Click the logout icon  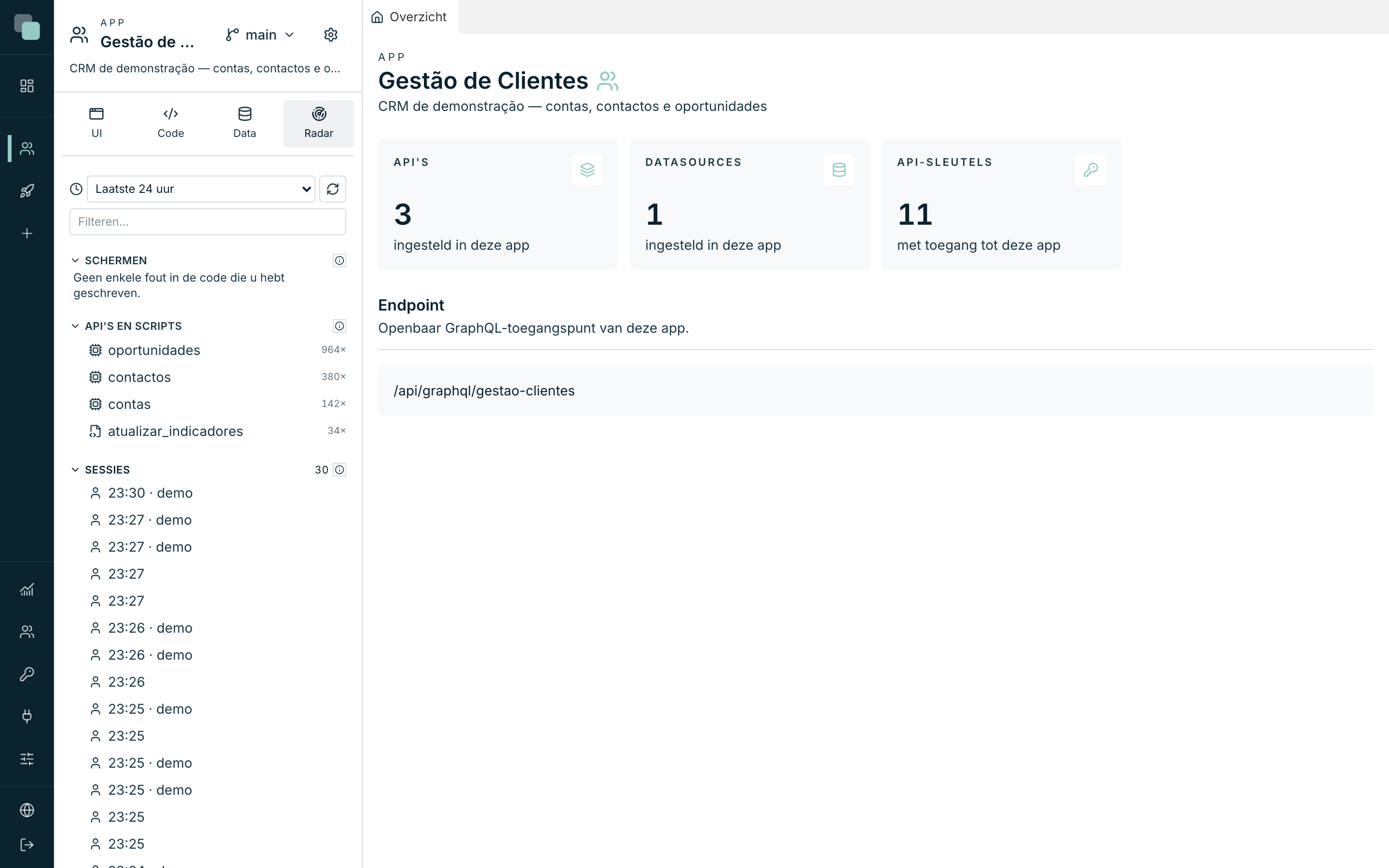click(27, 845)
